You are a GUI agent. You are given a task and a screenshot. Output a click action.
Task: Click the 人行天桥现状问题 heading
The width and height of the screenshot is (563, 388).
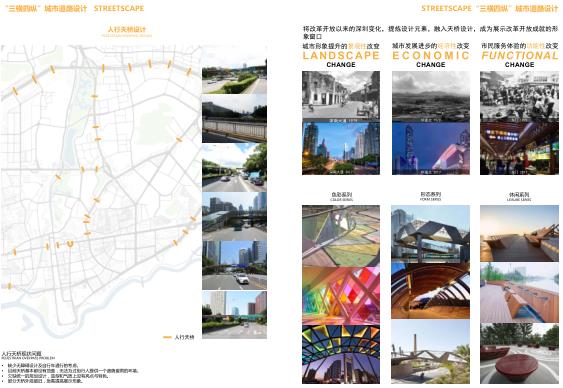[22, 354]
